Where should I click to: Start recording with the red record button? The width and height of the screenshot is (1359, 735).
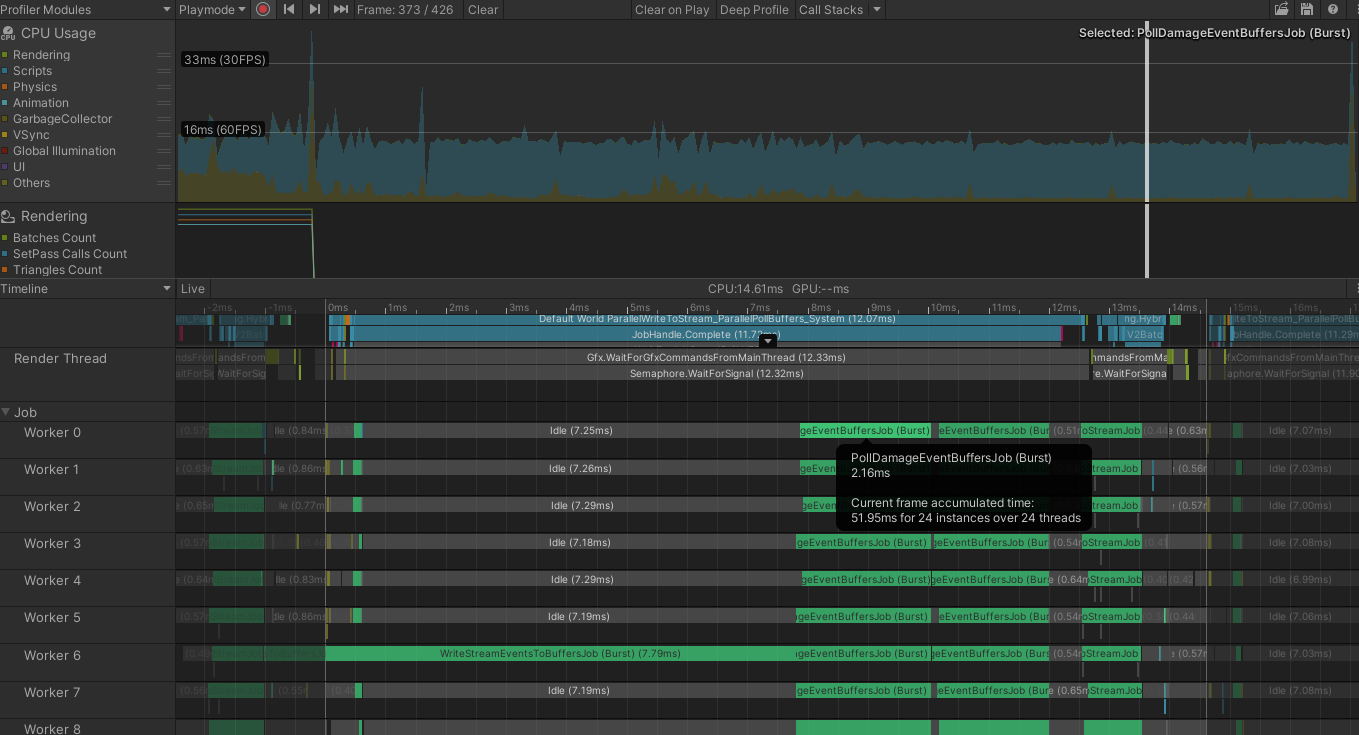click(x=261, y=9)
